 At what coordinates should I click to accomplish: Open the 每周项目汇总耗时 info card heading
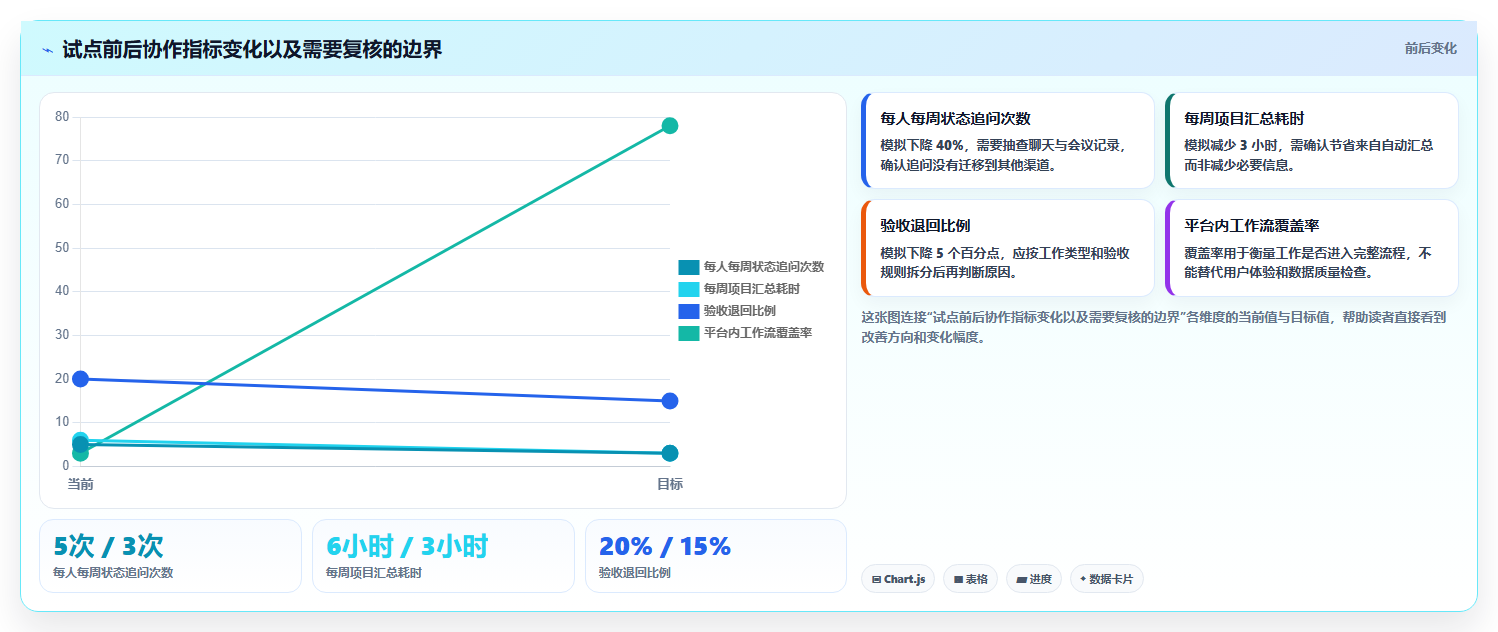pyautogui.click(x=1244, y=118)
